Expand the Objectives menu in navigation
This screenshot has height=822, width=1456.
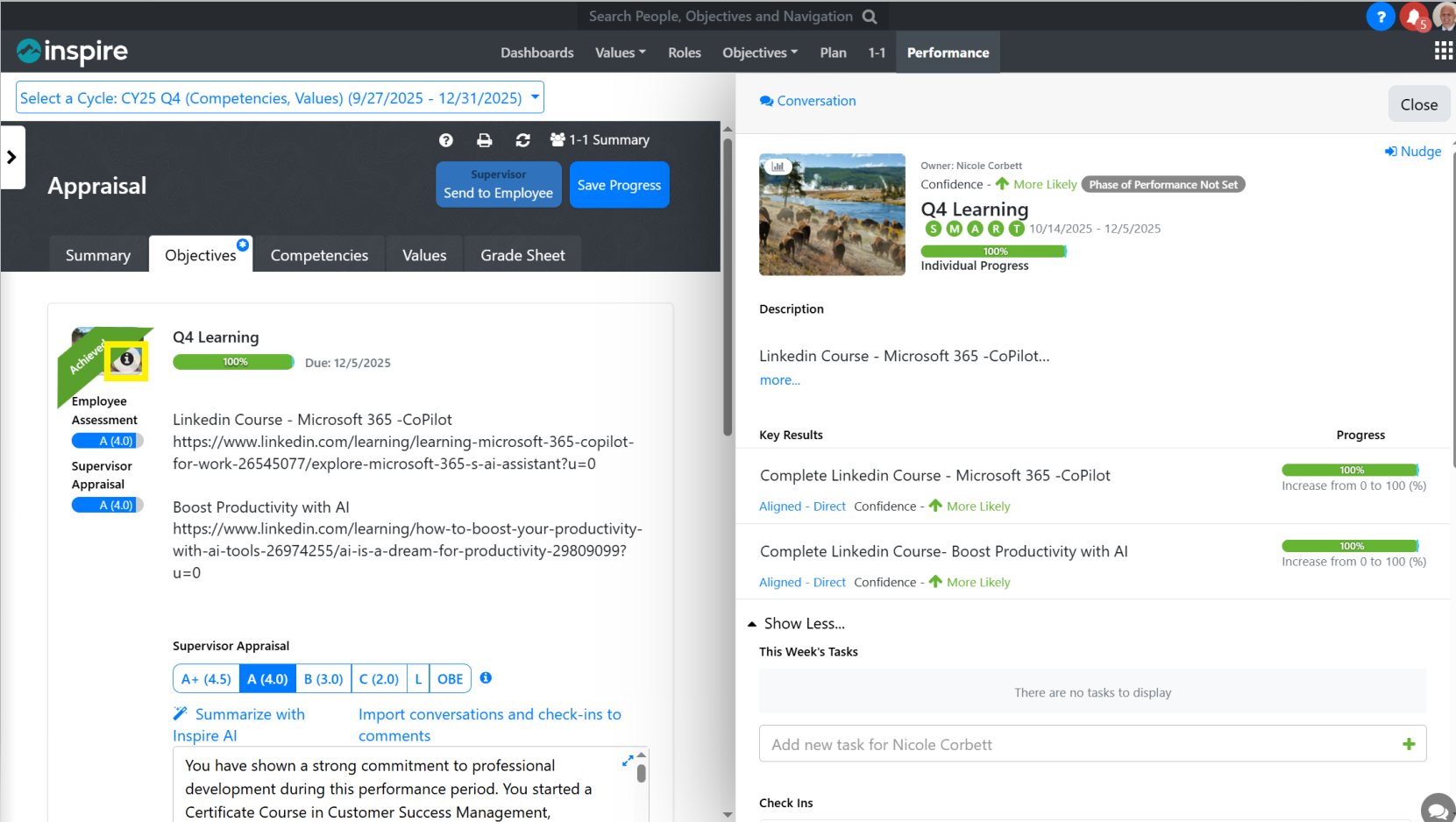759,53
